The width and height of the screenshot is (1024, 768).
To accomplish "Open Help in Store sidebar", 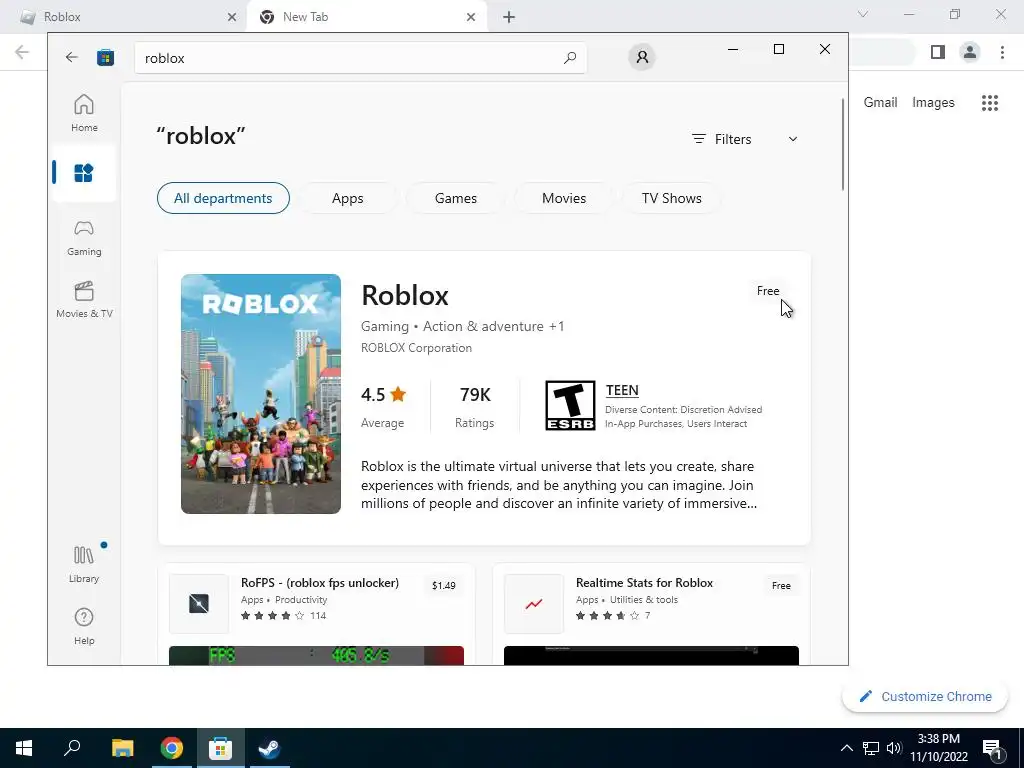I will click(x=84, y=626).
